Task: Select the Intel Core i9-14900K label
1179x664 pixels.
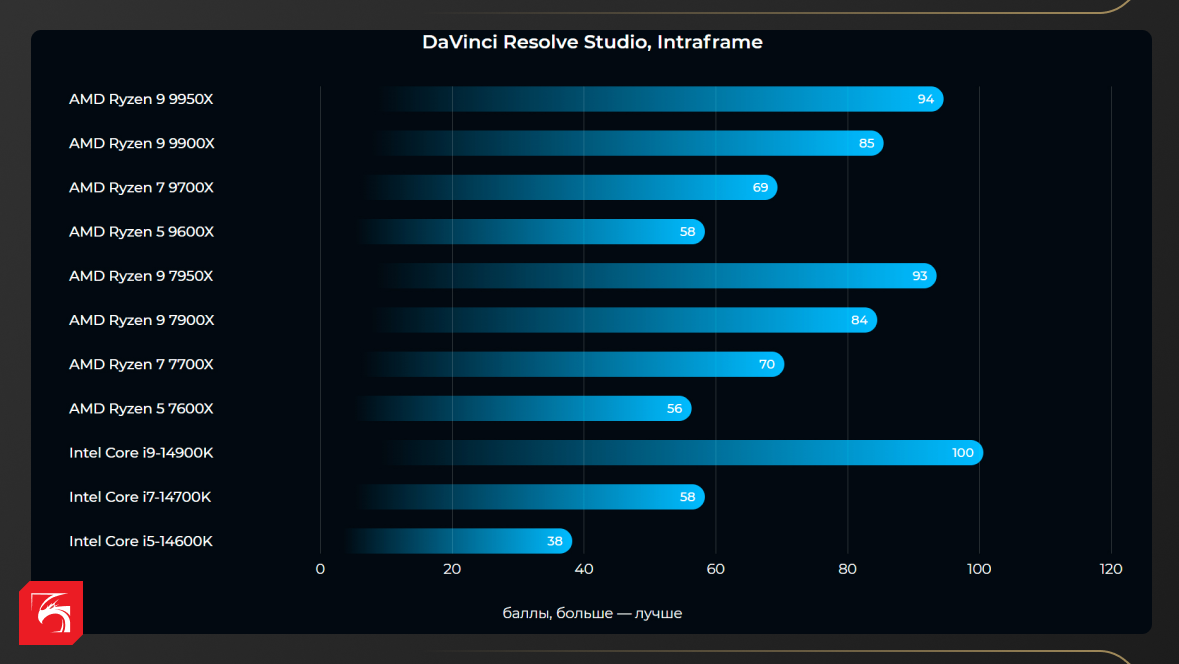Action: [x=141, y=453]
